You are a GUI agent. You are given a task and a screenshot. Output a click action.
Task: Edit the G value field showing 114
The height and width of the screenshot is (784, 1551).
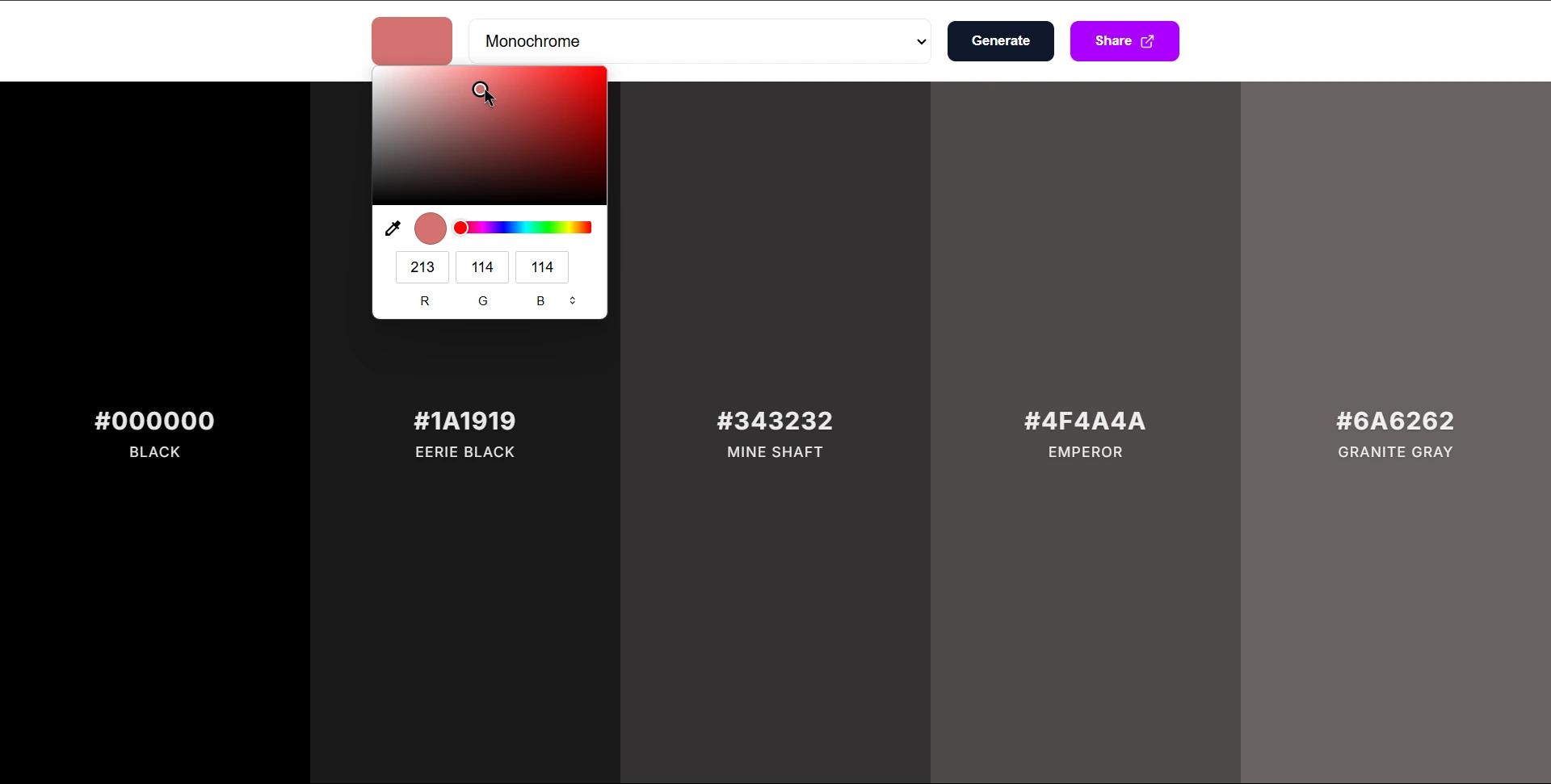(x=481, y=266)
